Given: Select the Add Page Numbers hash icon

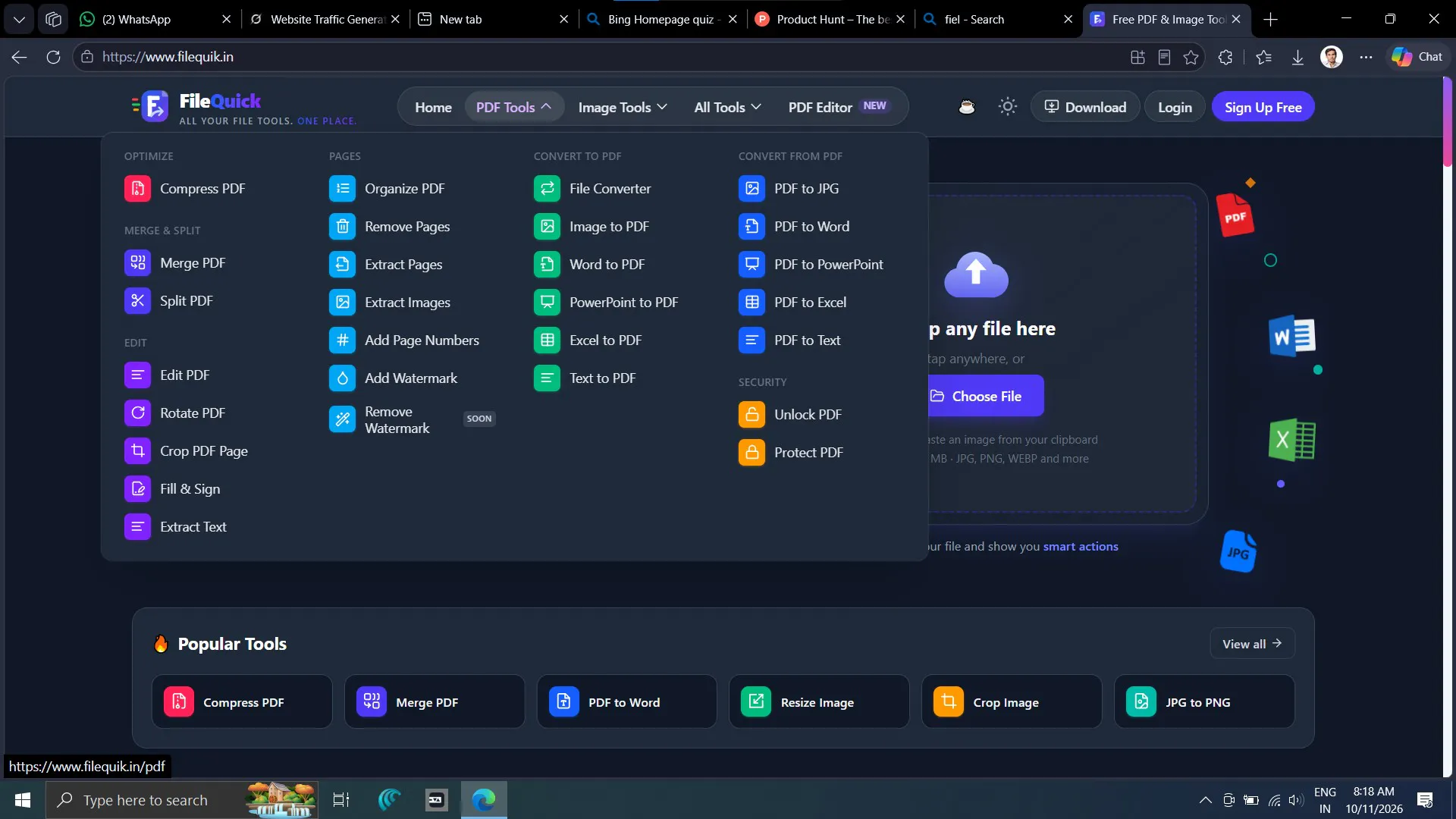Looking at the screenshot, I should click(x=342, y=340).
